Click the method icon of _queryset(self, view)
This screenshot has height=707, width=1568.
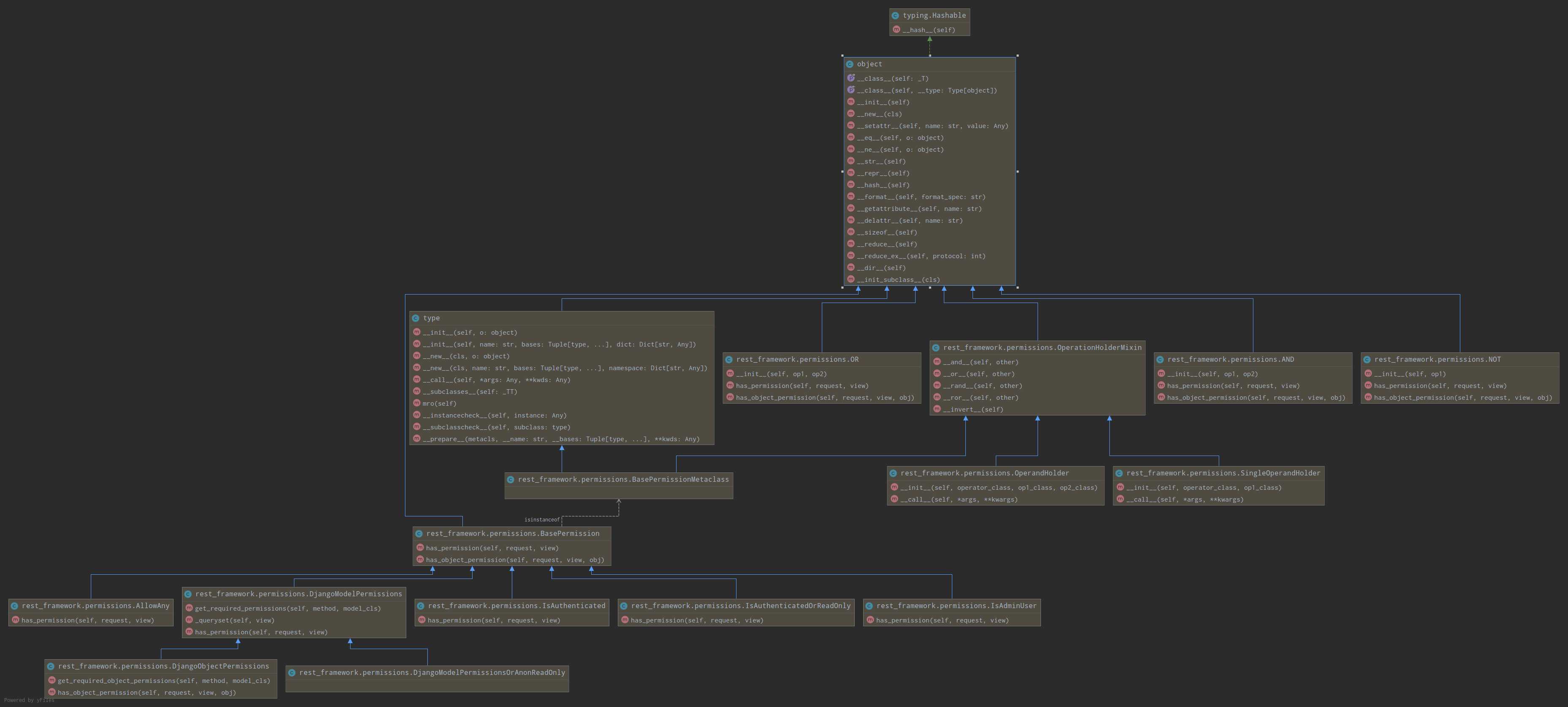click(x=189, y=620)
